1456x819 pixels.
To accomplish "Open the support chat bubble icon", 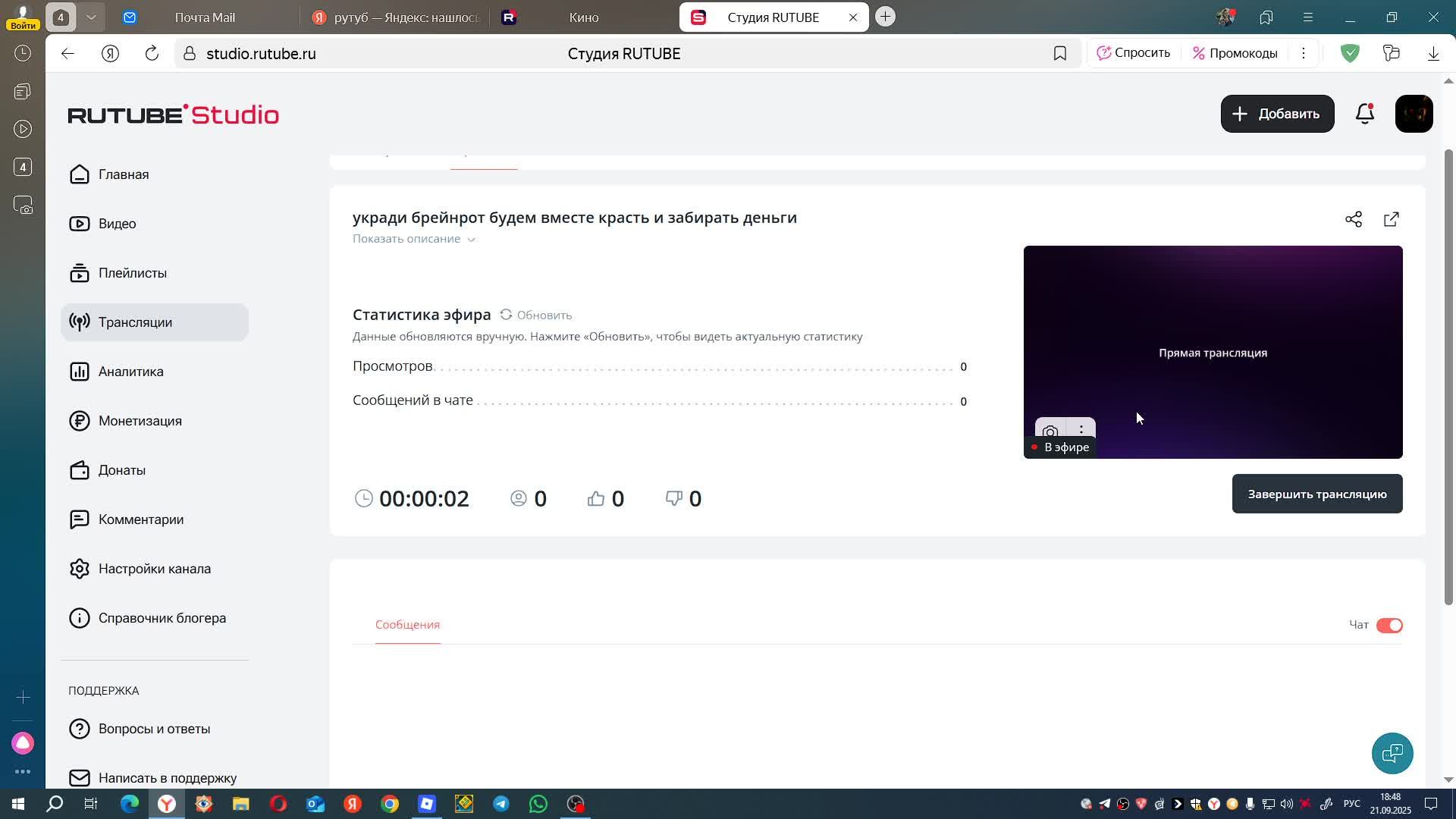I will coord(1392,753).
